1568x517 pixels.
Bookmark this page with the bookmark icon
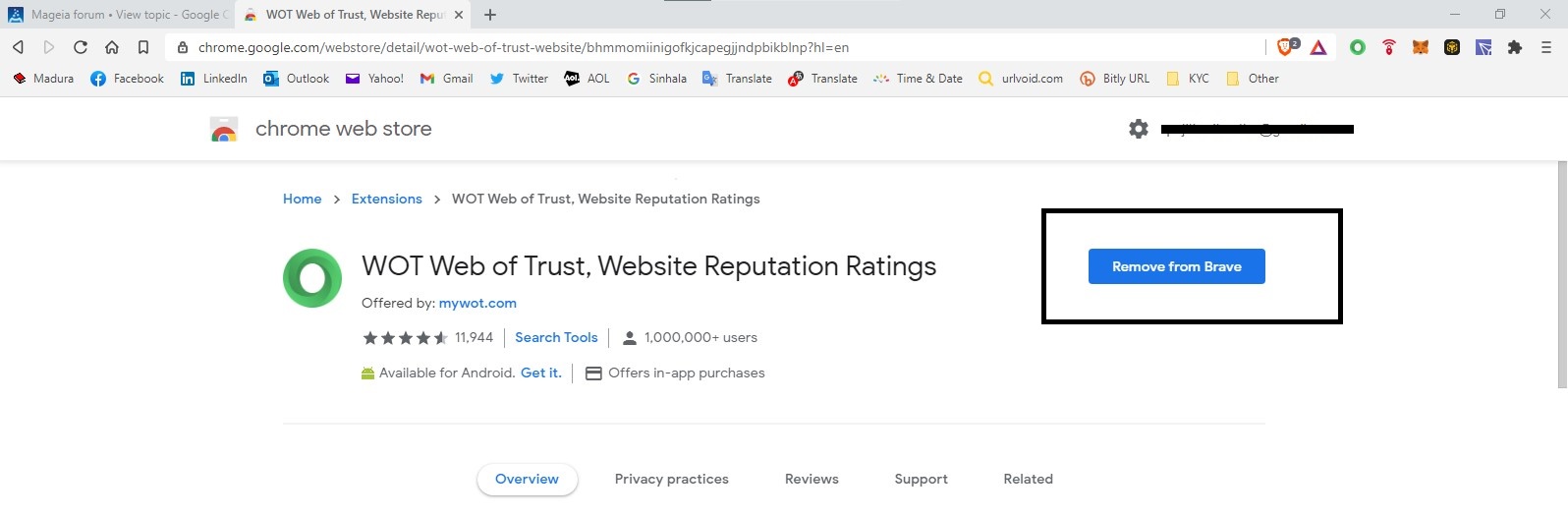click(x=143, y=47)
